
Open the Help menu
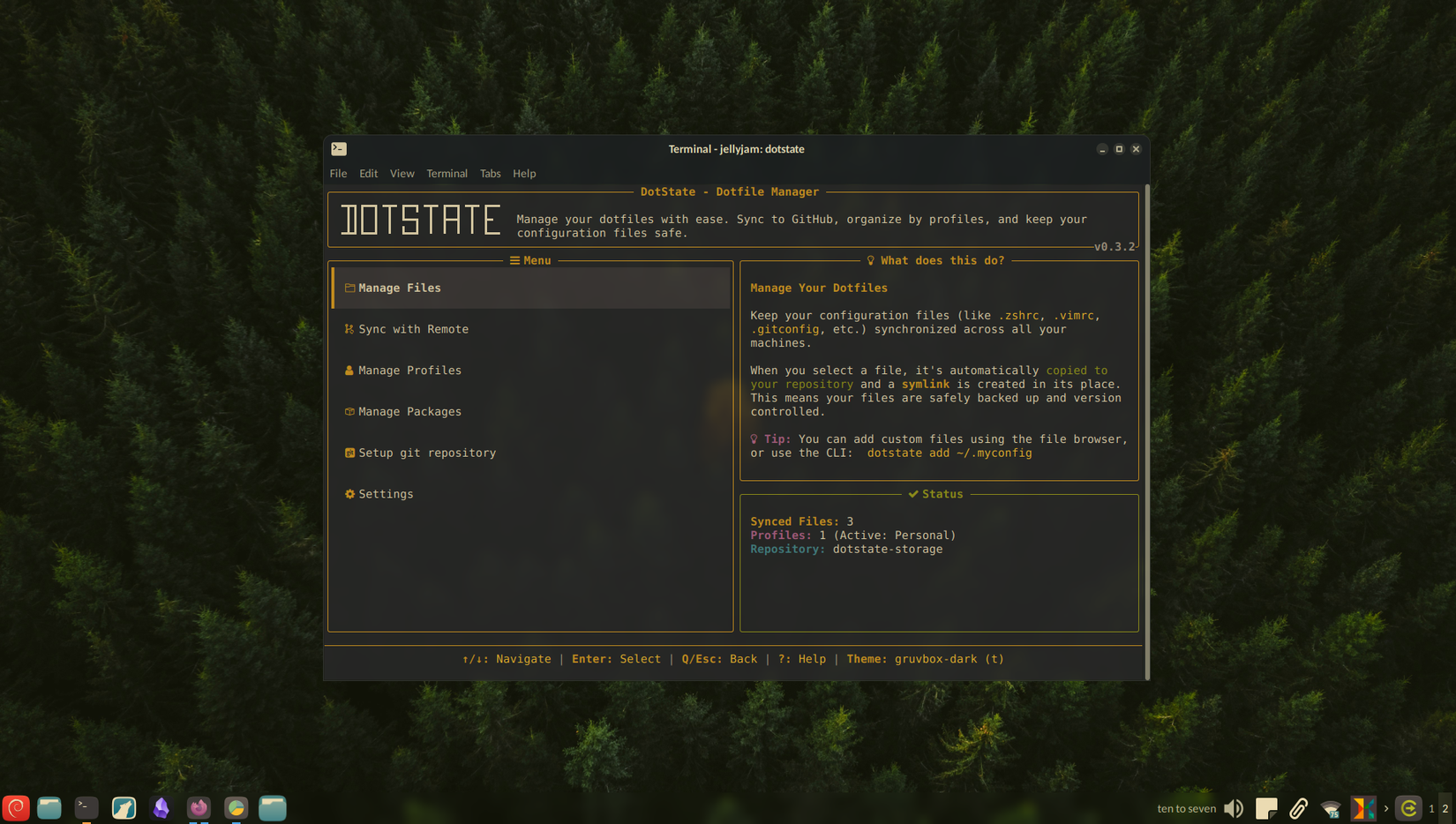[524, 174]
